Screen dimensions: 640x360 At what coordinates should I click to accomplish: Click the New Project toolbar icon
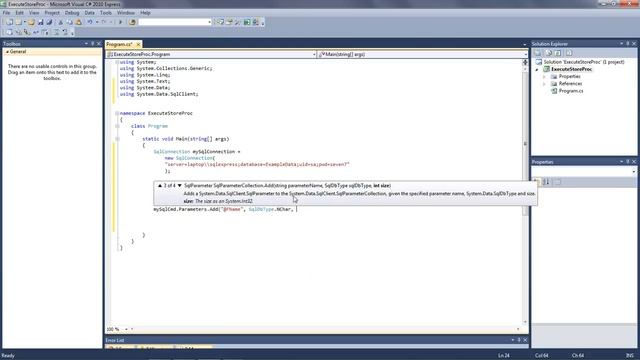click(9, 22)
